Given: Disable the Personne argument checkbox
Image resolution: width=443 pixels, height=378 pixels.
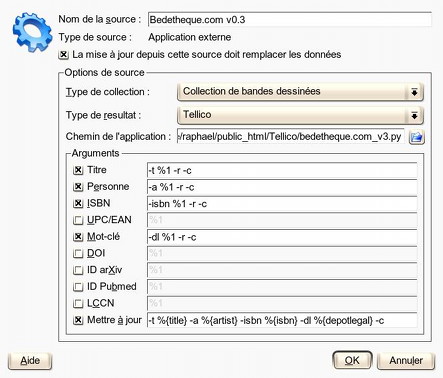Looking at the screenshot, I should click(x=78, y=187).
